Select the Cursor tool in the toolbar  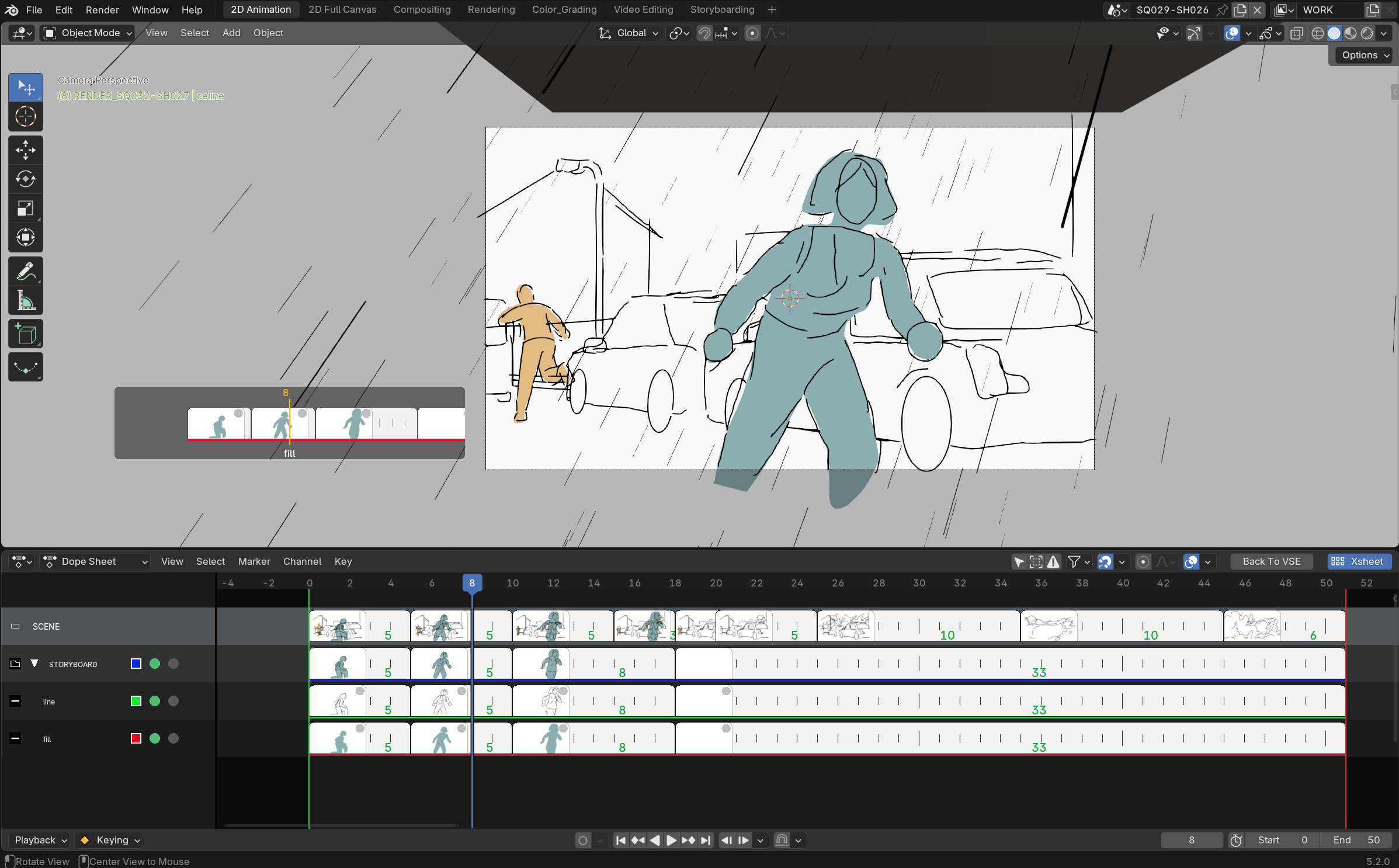tap(25, 116)
